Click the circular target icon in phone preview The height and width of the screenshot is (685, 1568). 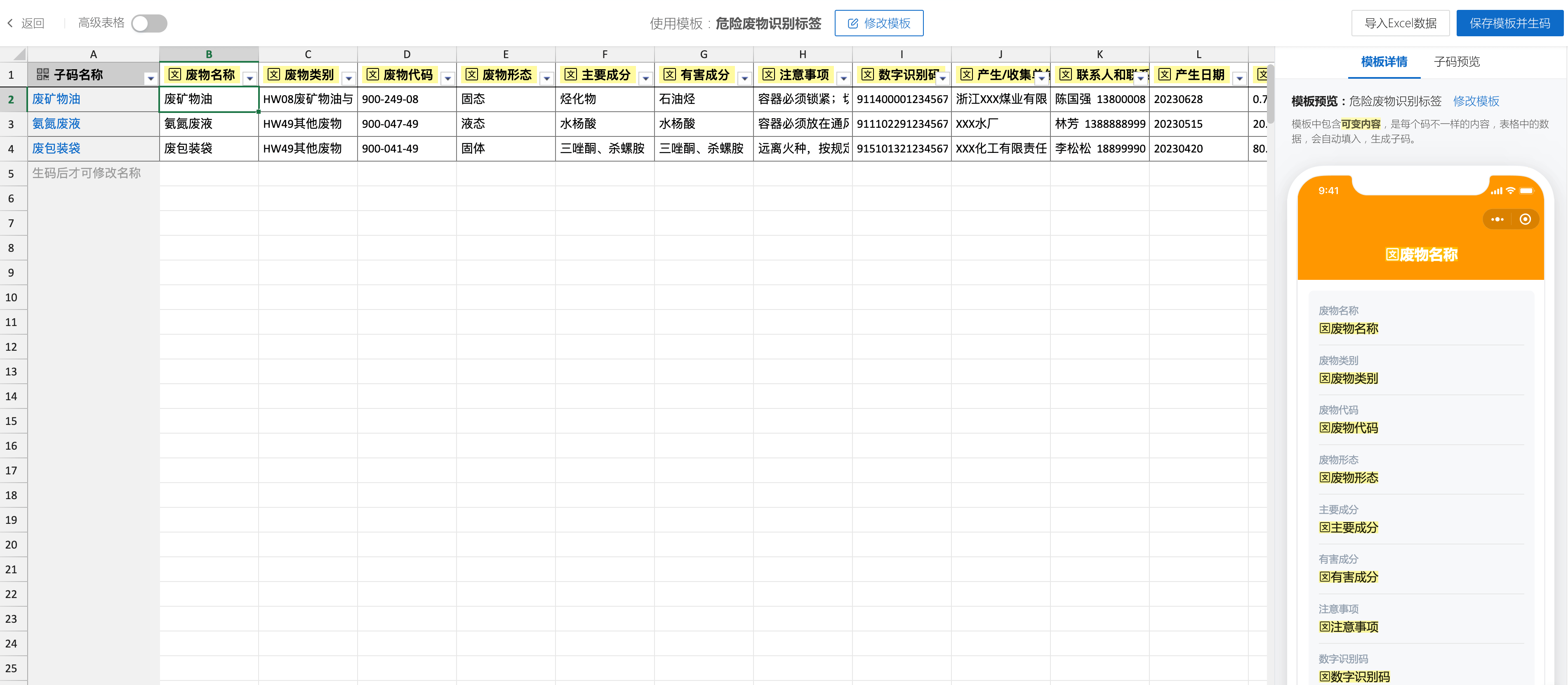tap(1526, 219)
